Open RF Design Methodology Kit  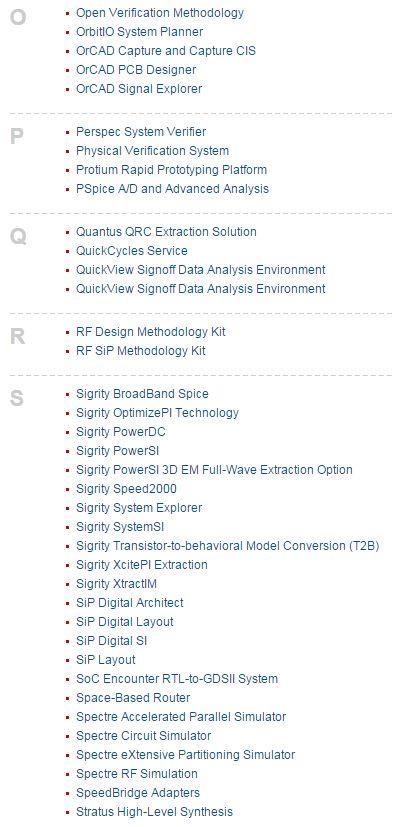click(151, 332)
